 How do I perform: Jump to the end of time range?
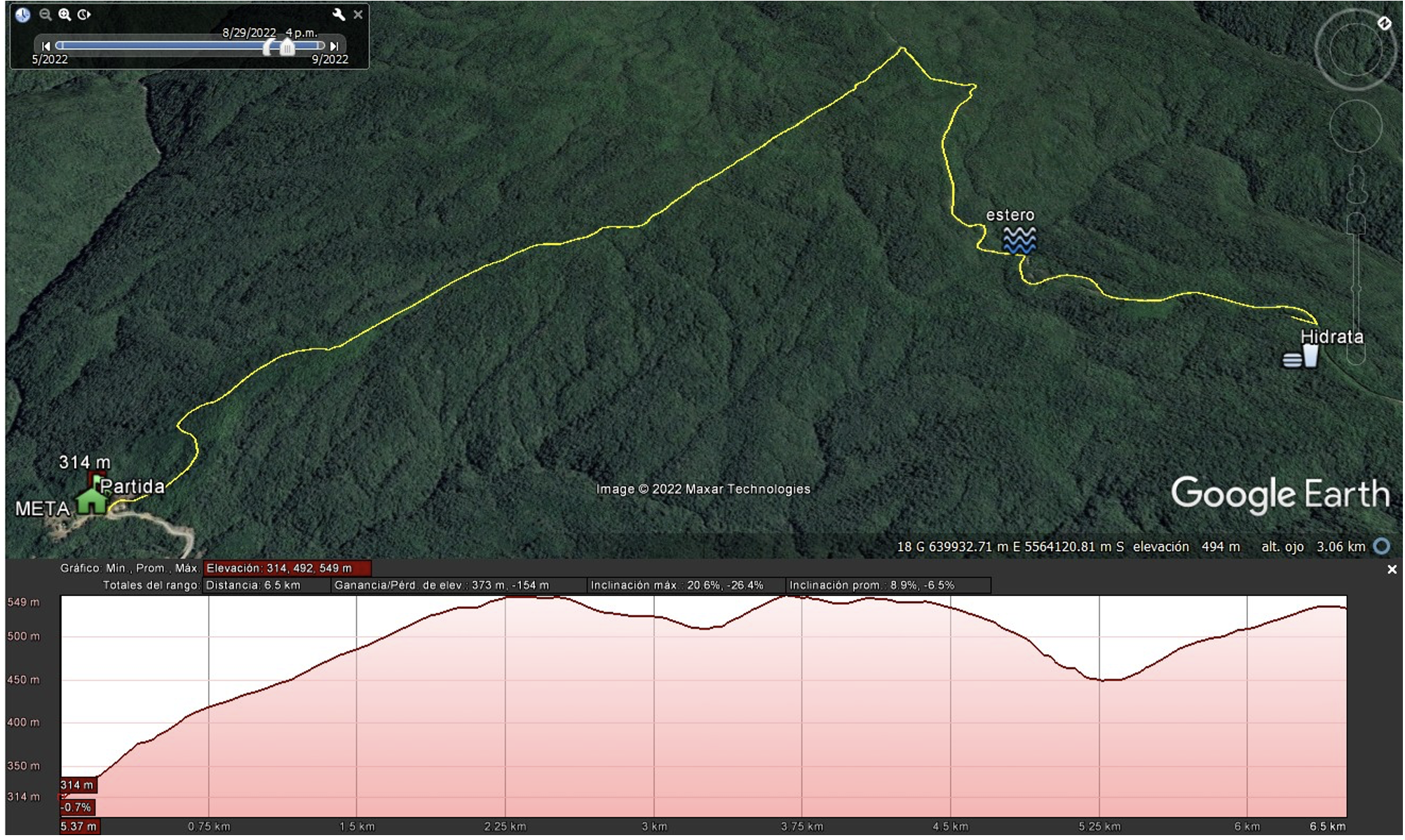[334, 46]
